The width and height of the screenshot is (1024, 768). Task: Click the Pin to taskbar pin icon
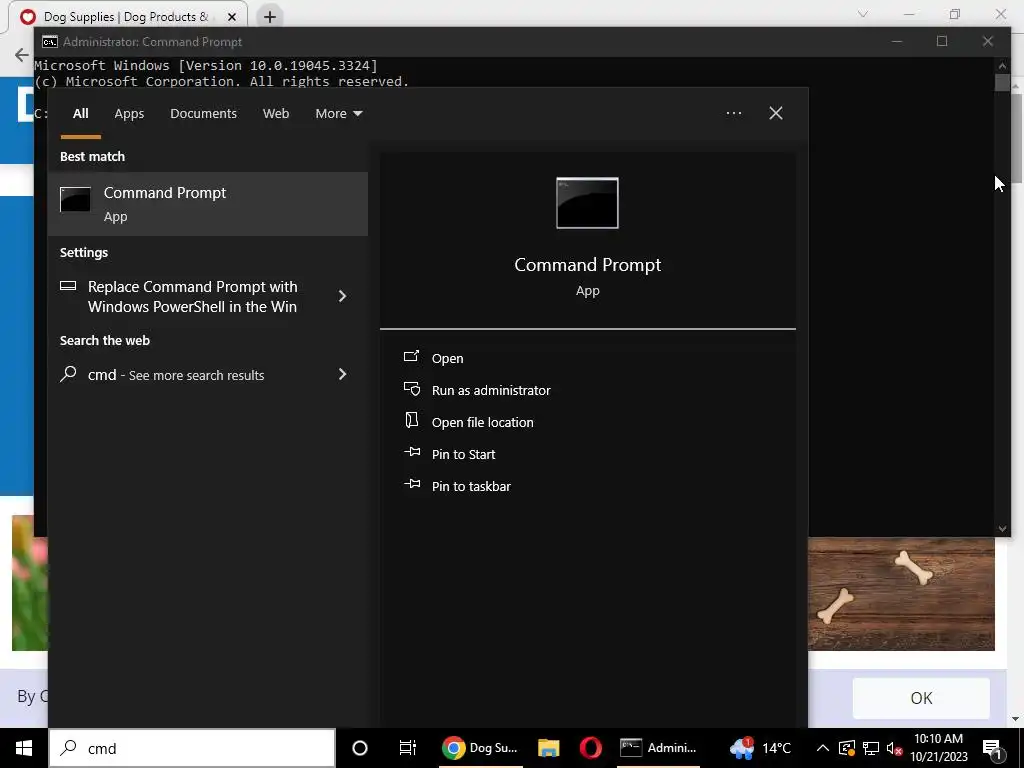(411, 485)
